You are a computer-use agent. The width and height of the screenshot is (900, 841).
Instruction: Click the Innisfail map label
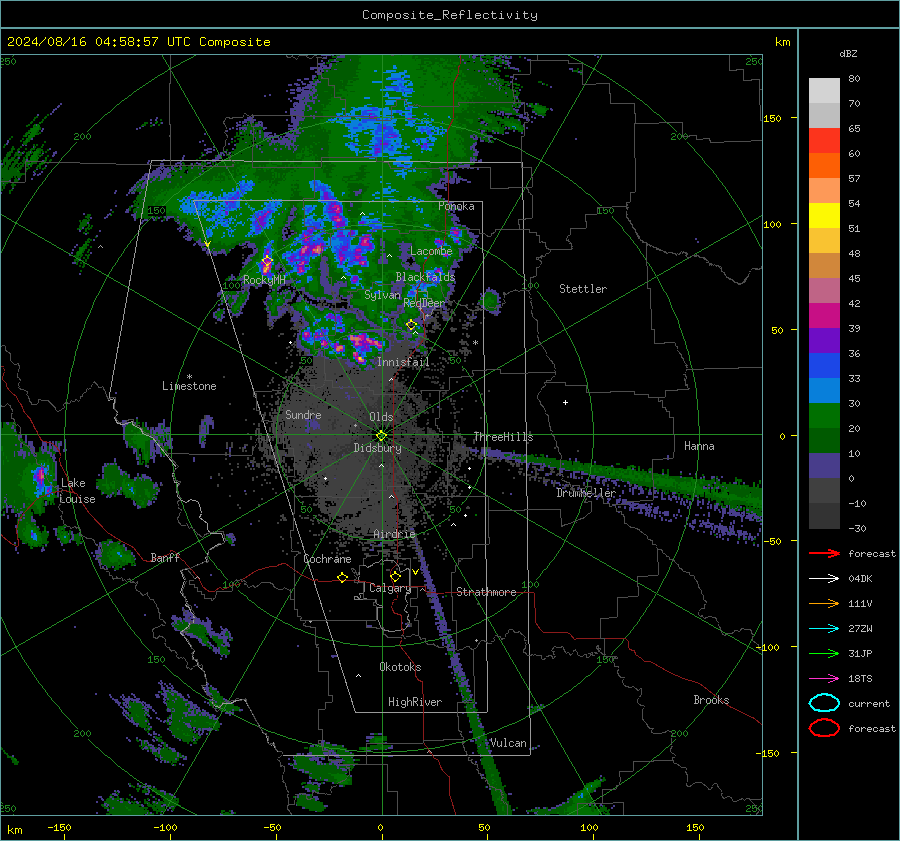point(403,362)
